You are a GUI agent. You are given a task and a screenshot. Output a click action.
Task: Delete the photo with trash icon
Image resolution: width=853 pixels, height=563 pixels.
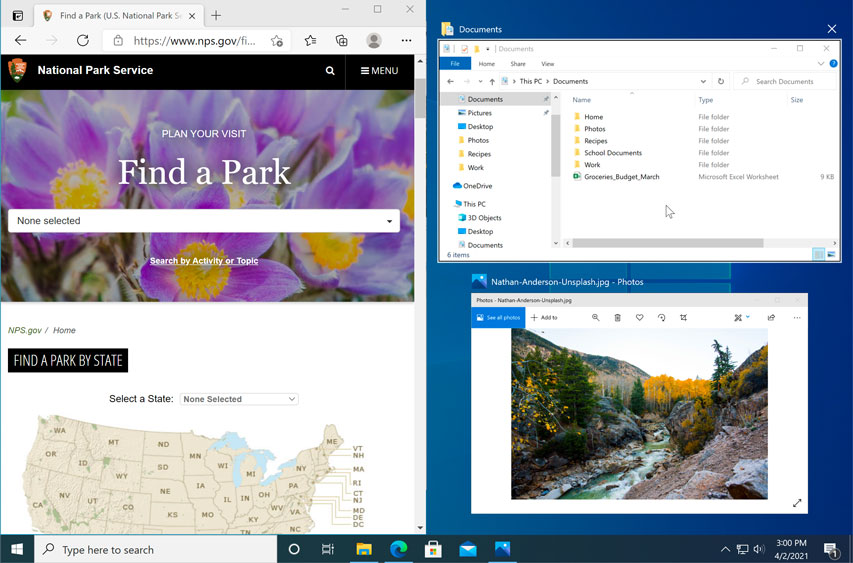click(618, 318)
